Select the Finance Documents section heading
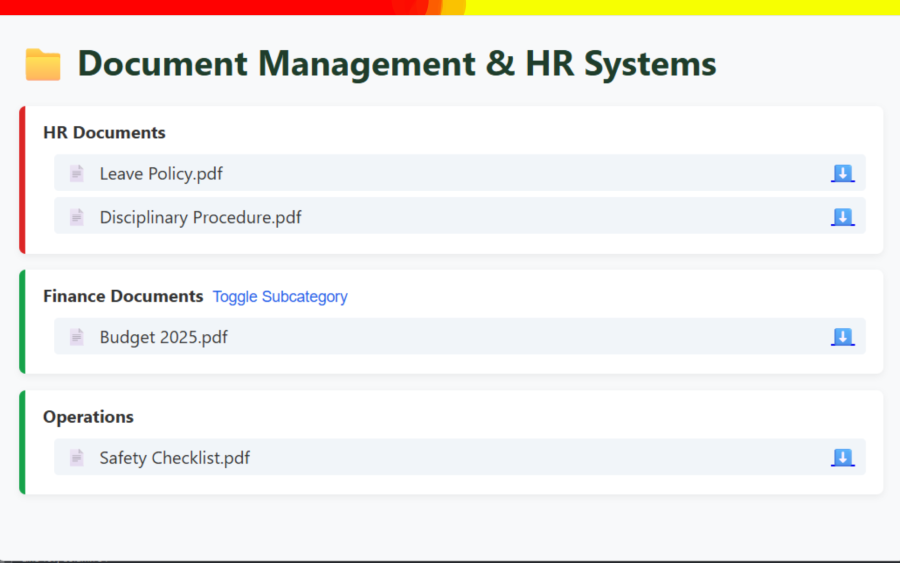The height and width of the screenshot is (563, 900). pyautogui.click(x=123, y=296)
